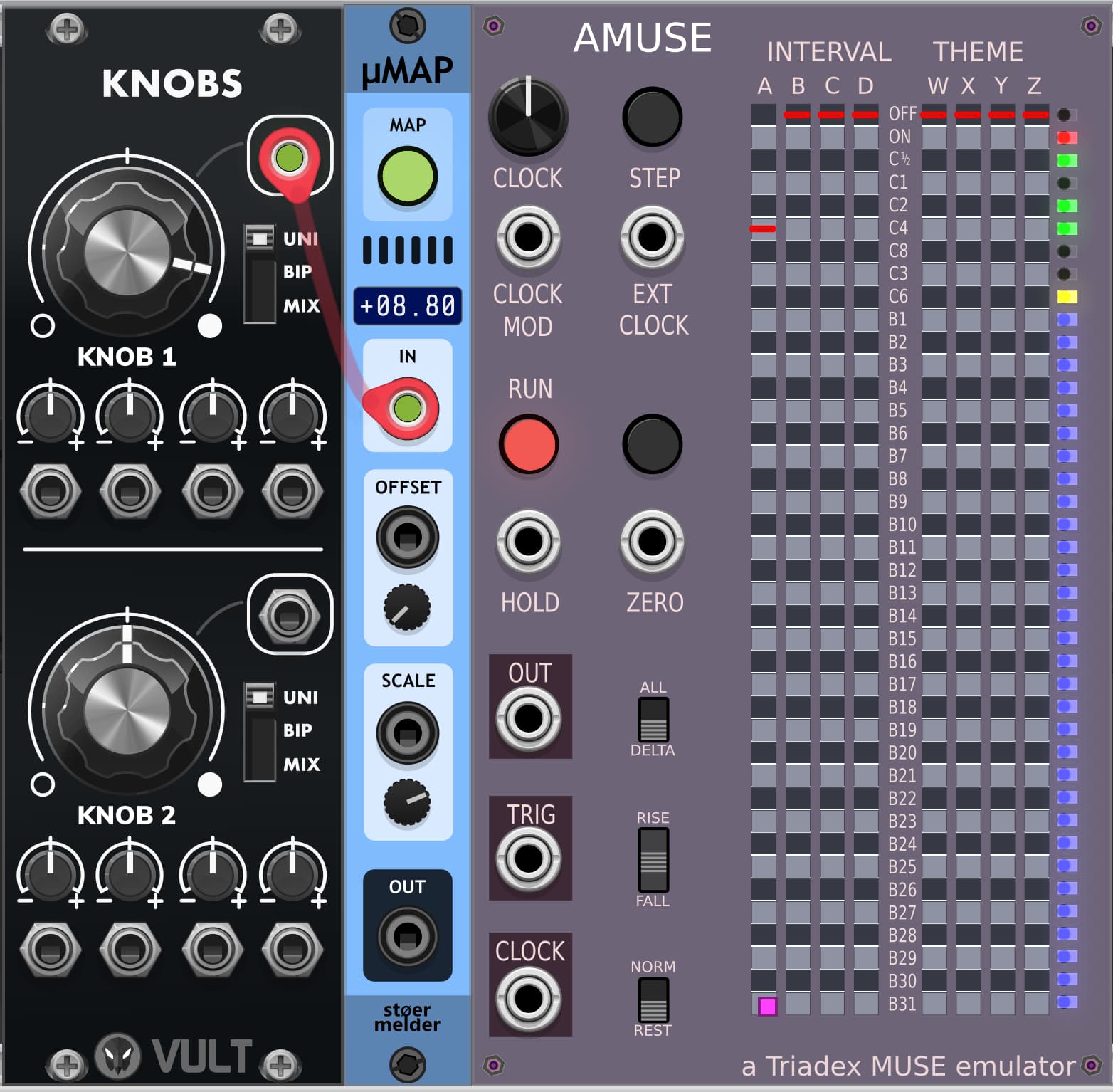Viewport: 1113px width, 1092px height.
Task: Click the Theme Z slider at OFF
Action: pyautogui.click(x=1036, y=115)
